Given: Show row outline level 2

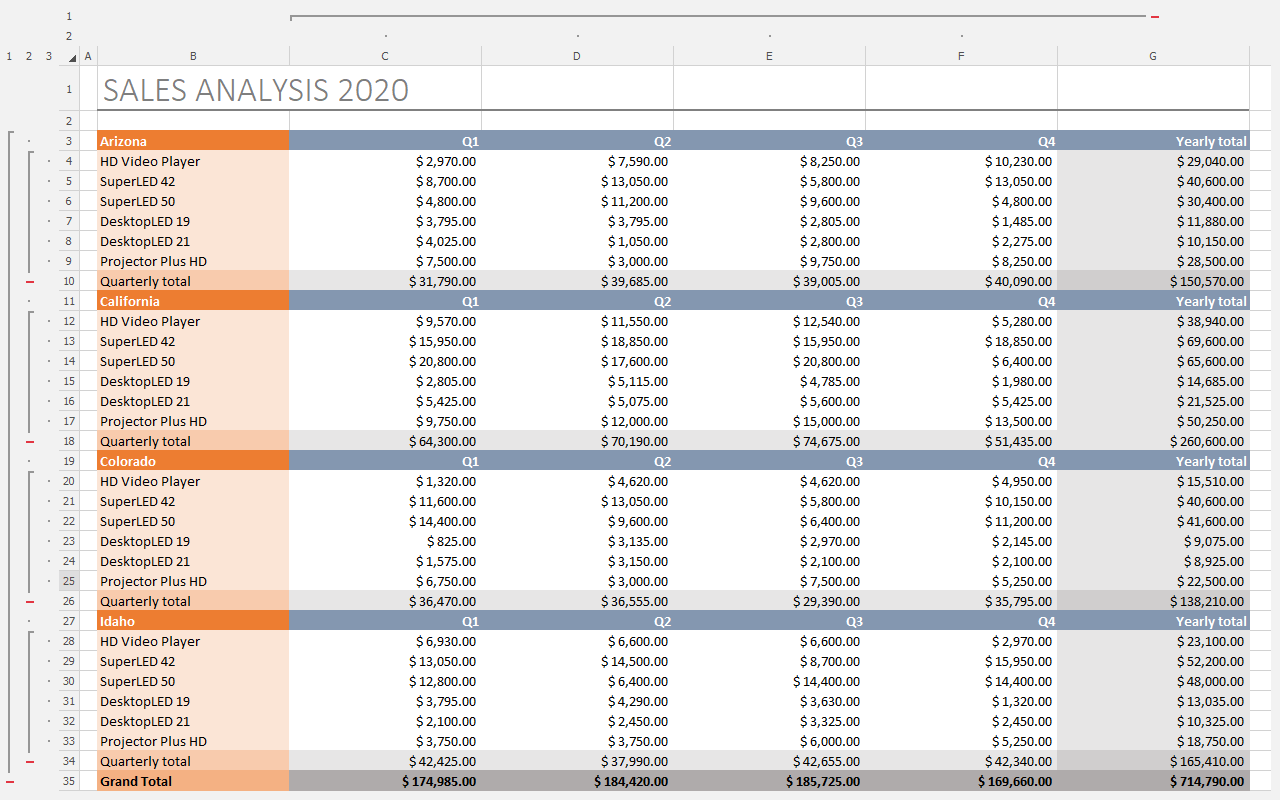Looking at the screenshot, I should [x=29, y=56].
